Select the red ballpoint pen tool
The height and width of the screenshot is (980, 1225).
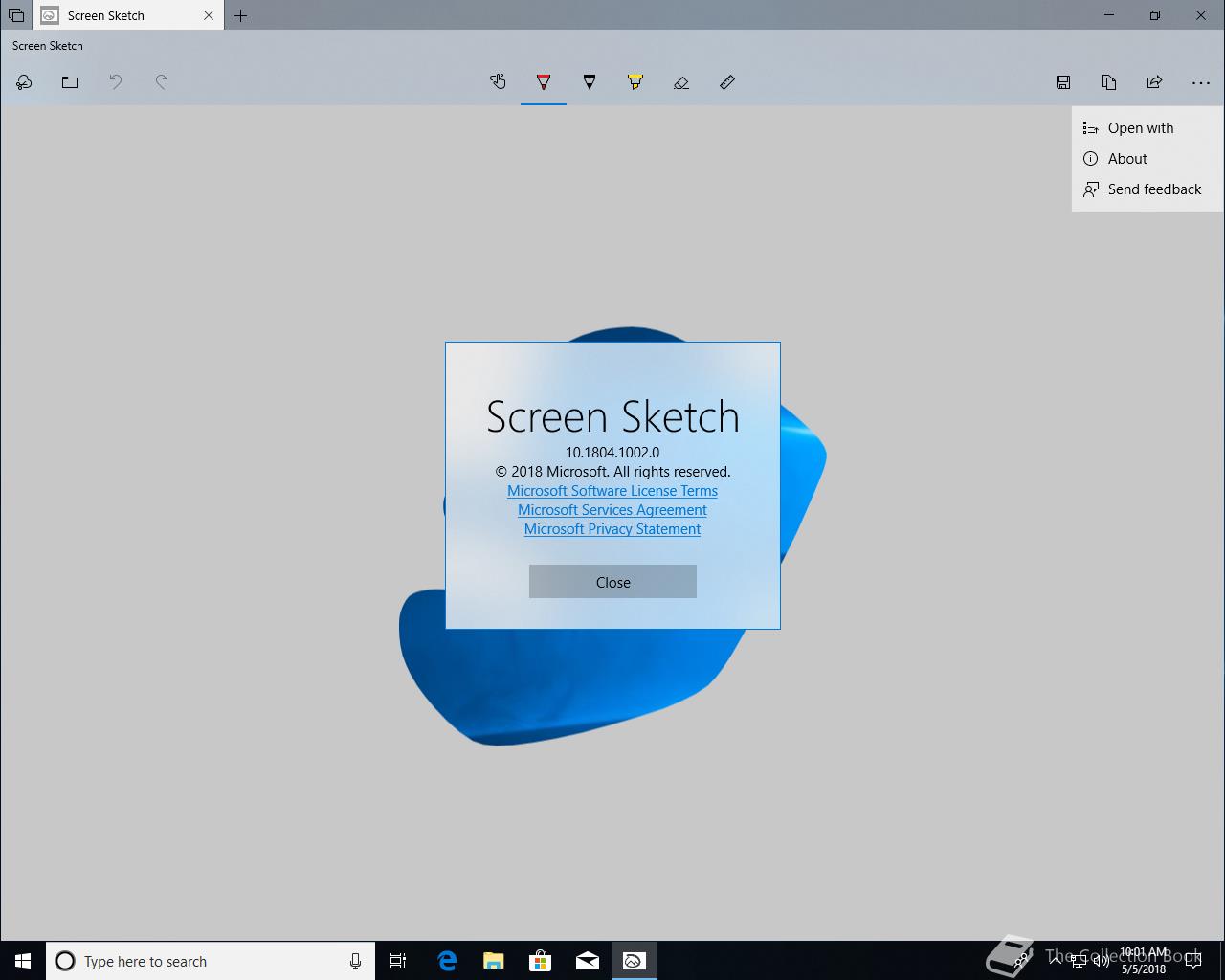[x=544, y=82]
